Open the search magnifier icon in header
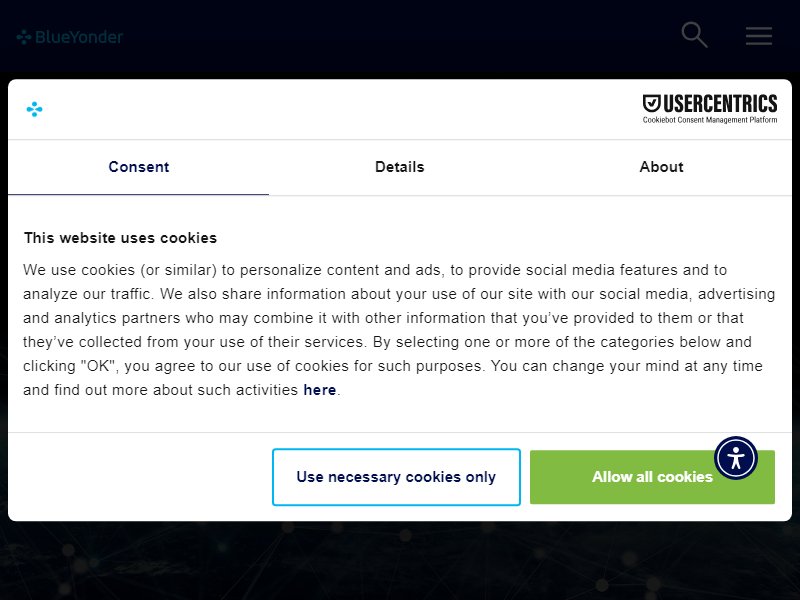 coord(694,35)
